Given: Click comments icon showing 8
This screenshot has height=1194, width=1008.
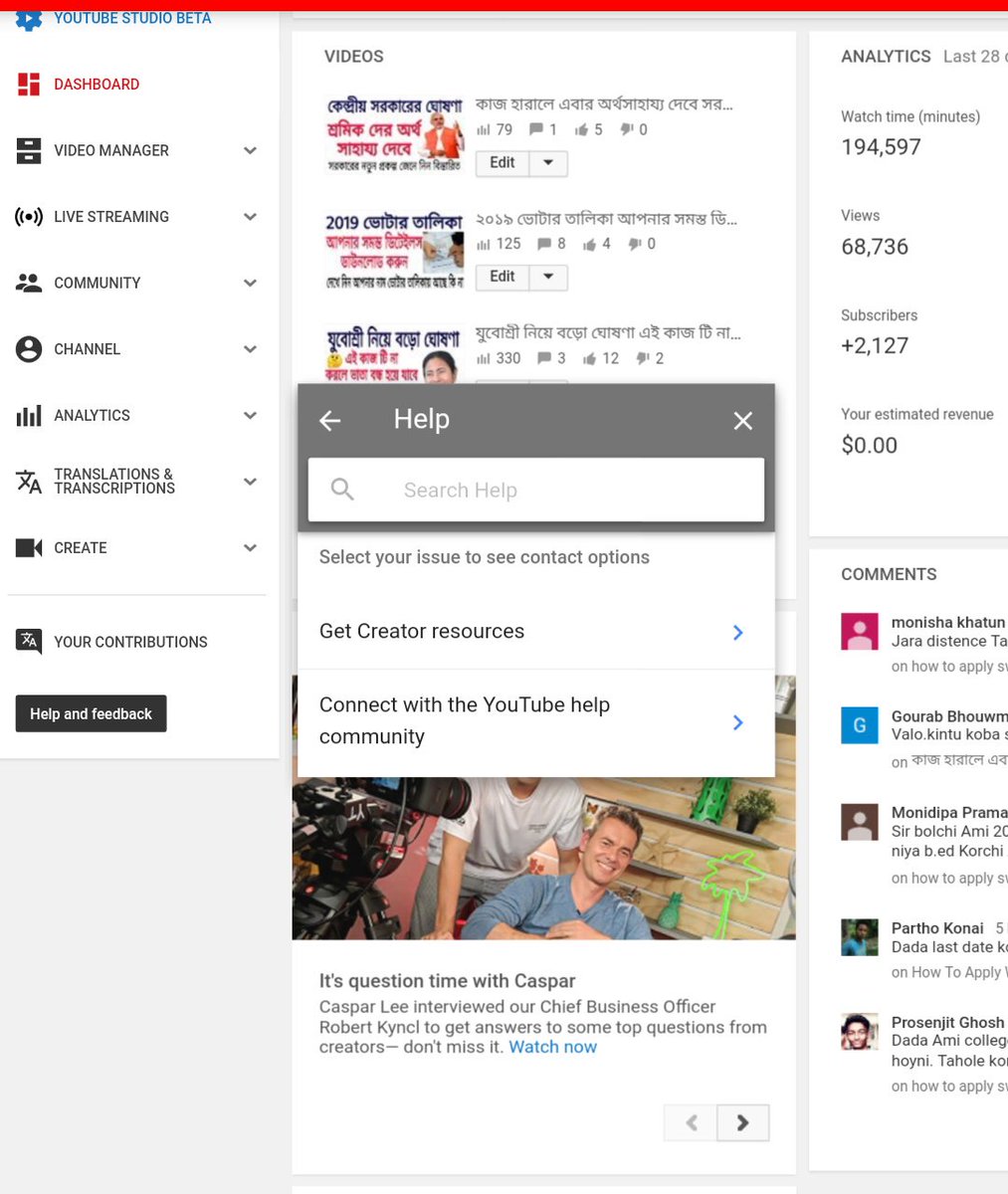Looking at the screenshot, I should pos(544,244).
